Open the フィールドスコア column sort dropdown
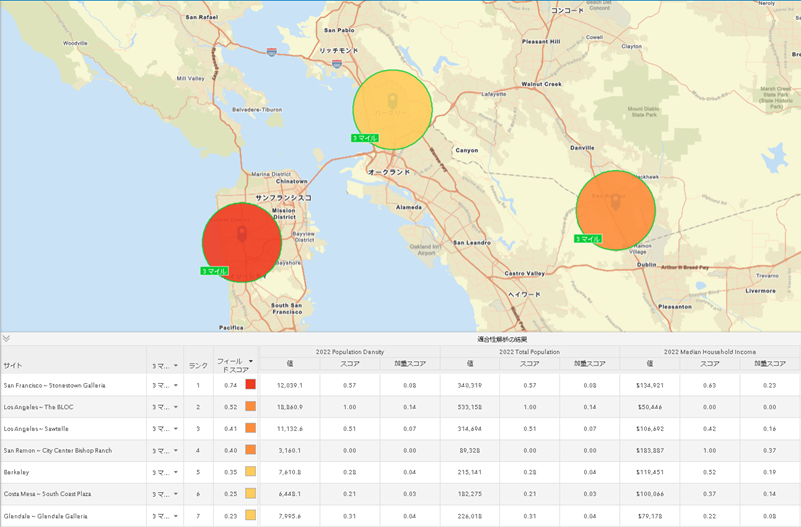Viewport: 801px width, 527px height. 251,361
